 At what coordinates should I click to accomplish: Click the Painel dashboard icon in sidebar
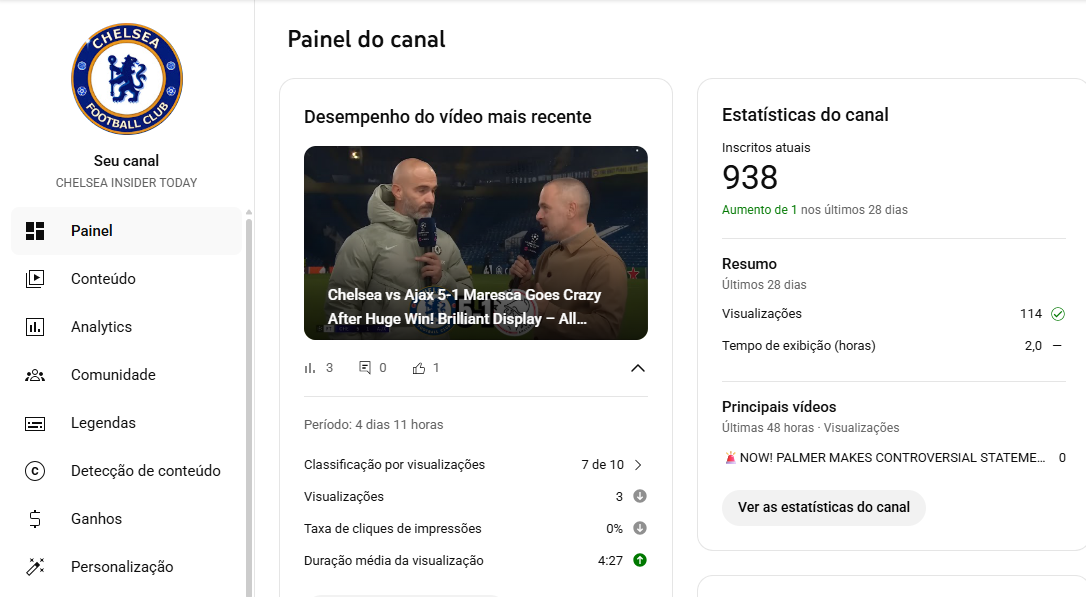coord(35,231)
